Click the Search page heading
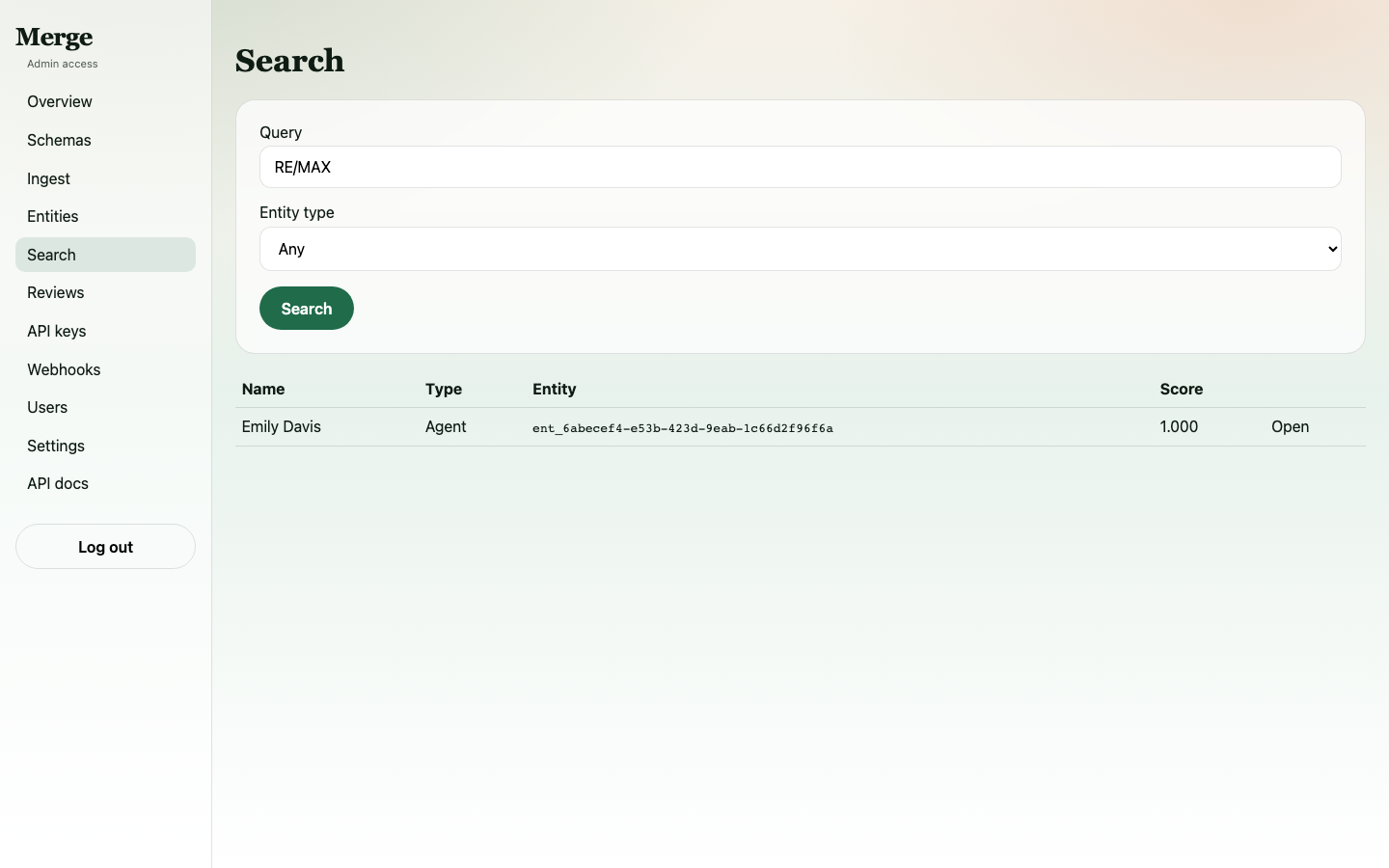Image resolution: width=1389 pixels, height=868 pixels. (x=289, y=61)
